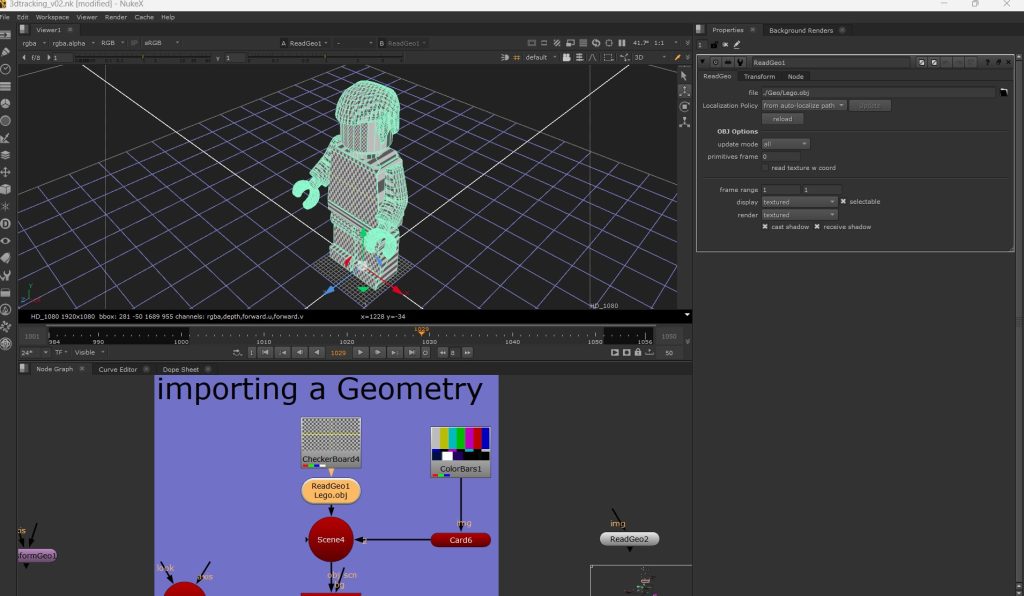Click the Views eye icon in left toolbar
This screenshot has height=596, width=1024.
tap(6, 241)
